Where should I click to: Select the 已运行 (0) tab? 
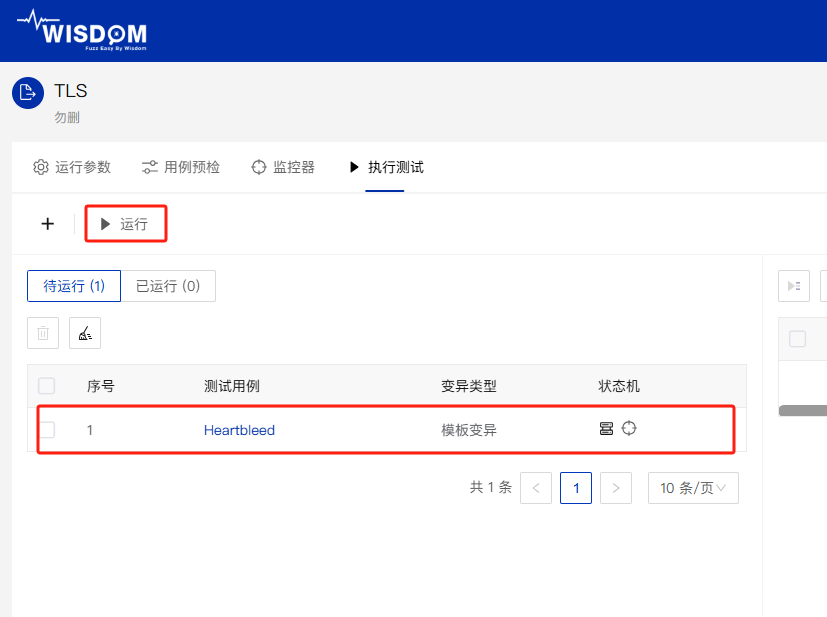[x=168, y=286]
